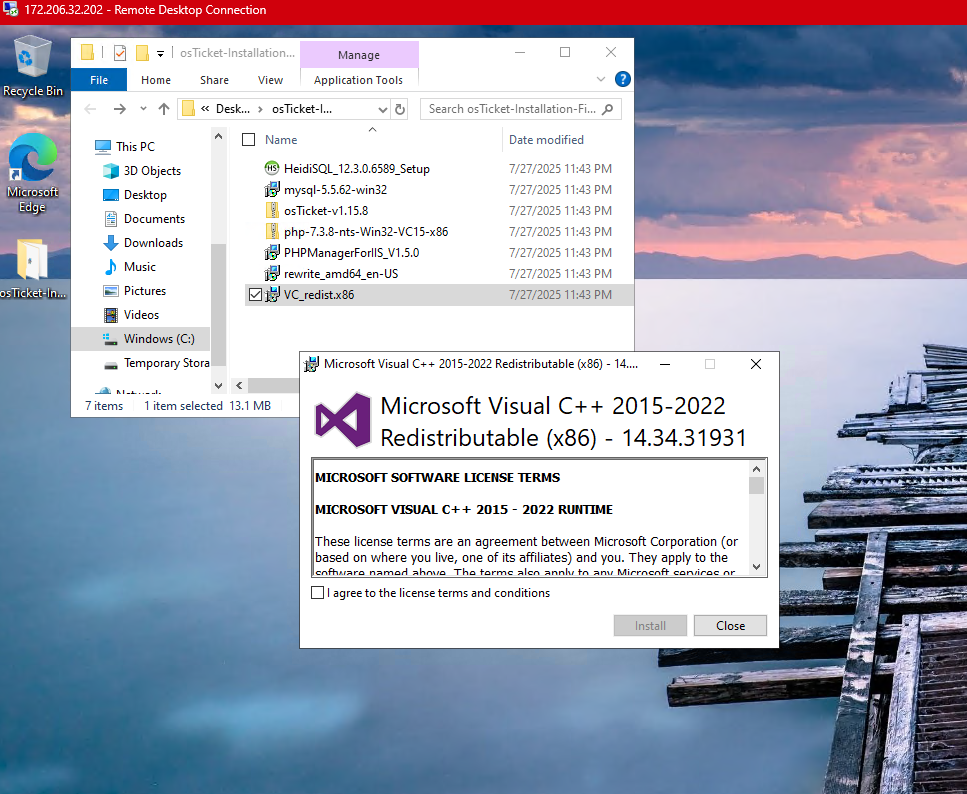
Task: Click the New Folder quick access icon
Action: pos(142,53)
